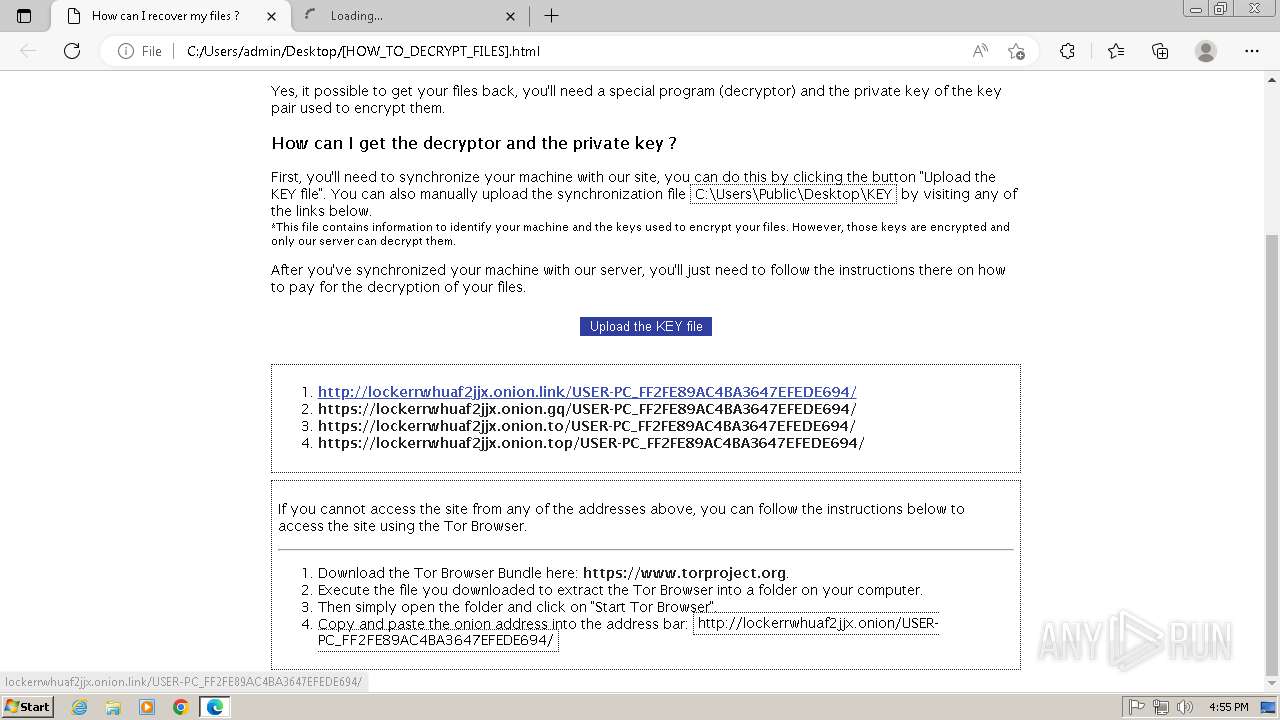Click the C:\Users\Public\Desktop\KEY path box
1280x720 pixels.
coord(793,194)
